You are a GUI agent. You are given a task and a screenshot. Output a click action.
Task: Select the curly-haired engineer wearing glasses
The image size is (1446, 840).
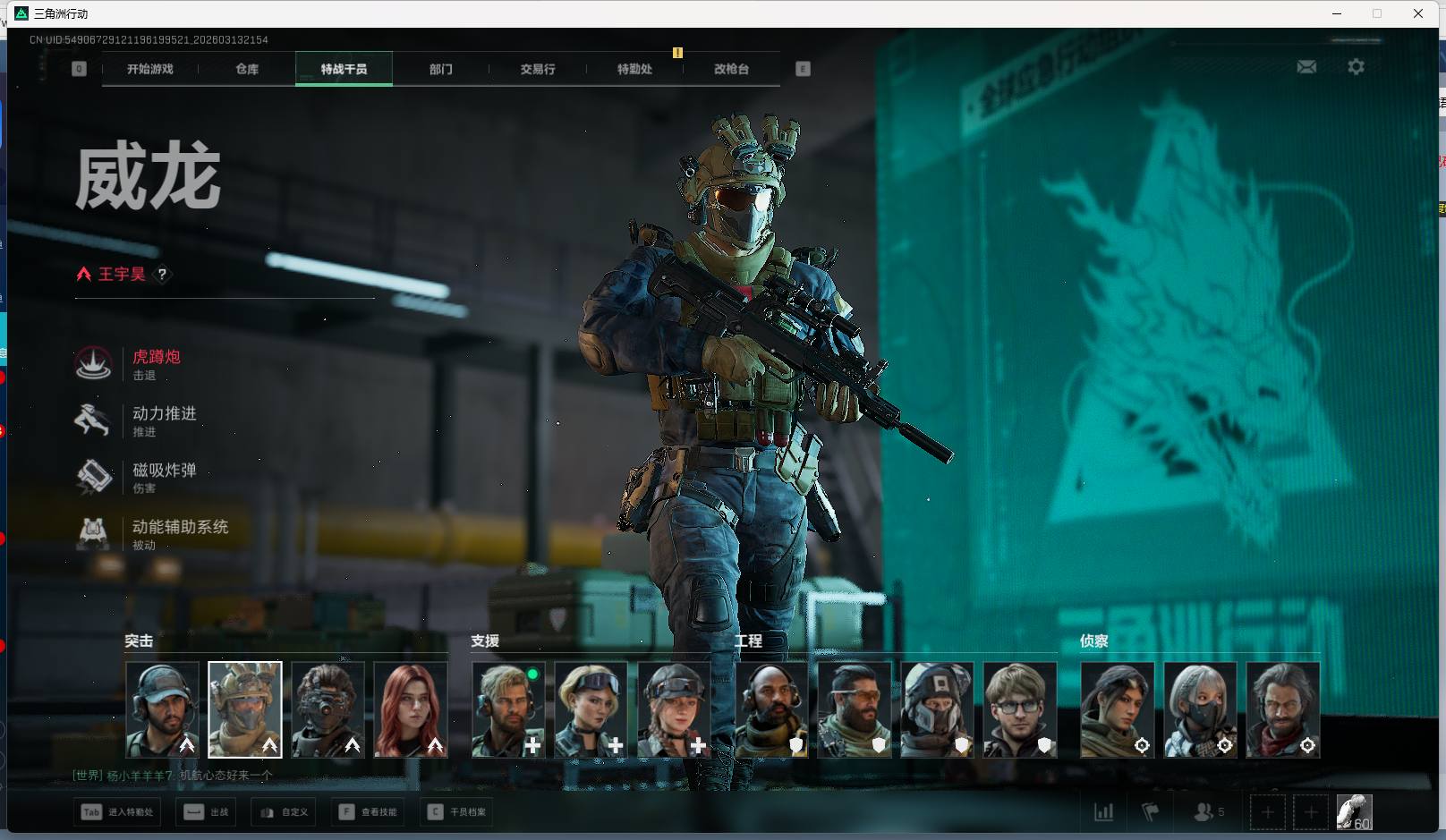click(1020, 709)
